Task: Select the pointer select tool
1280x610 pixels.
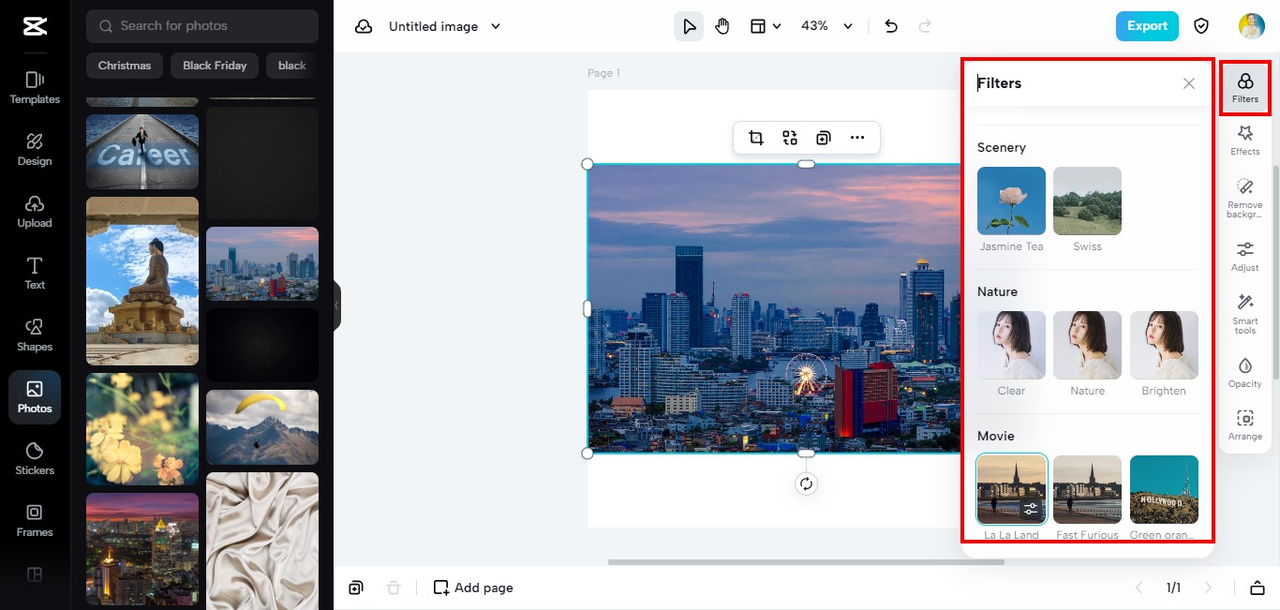Action: coord(688,26)
